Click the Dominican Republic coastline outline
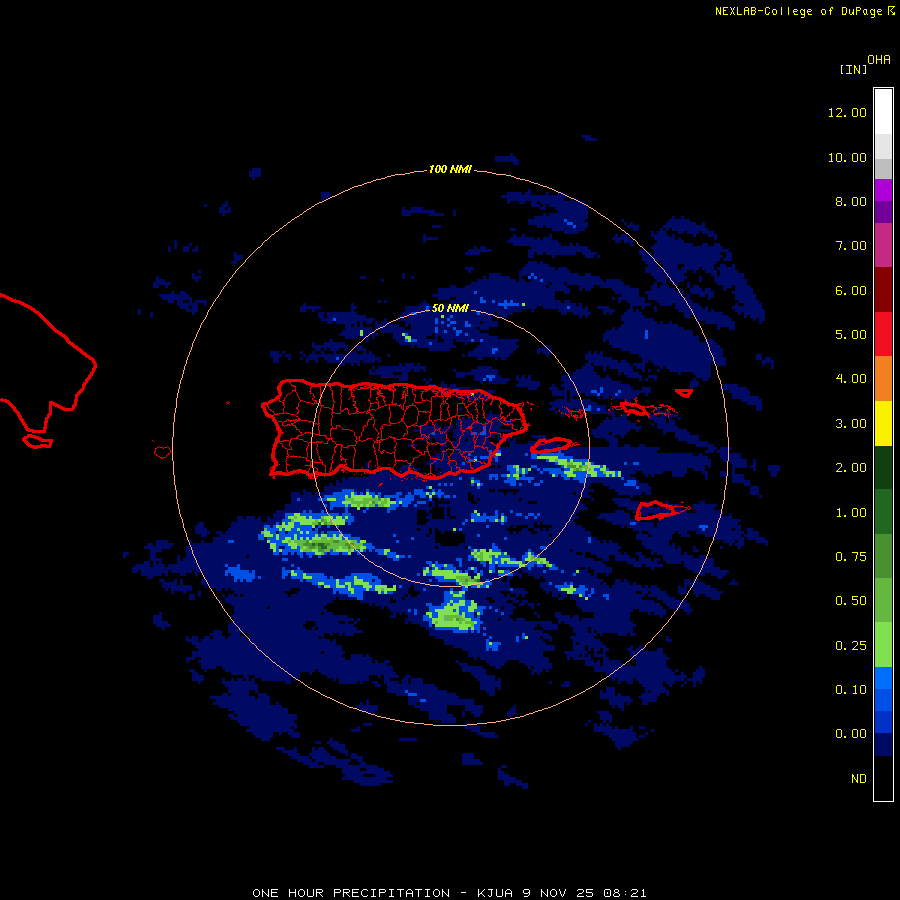Screen dimensions: 900x900 pos(48,363)
